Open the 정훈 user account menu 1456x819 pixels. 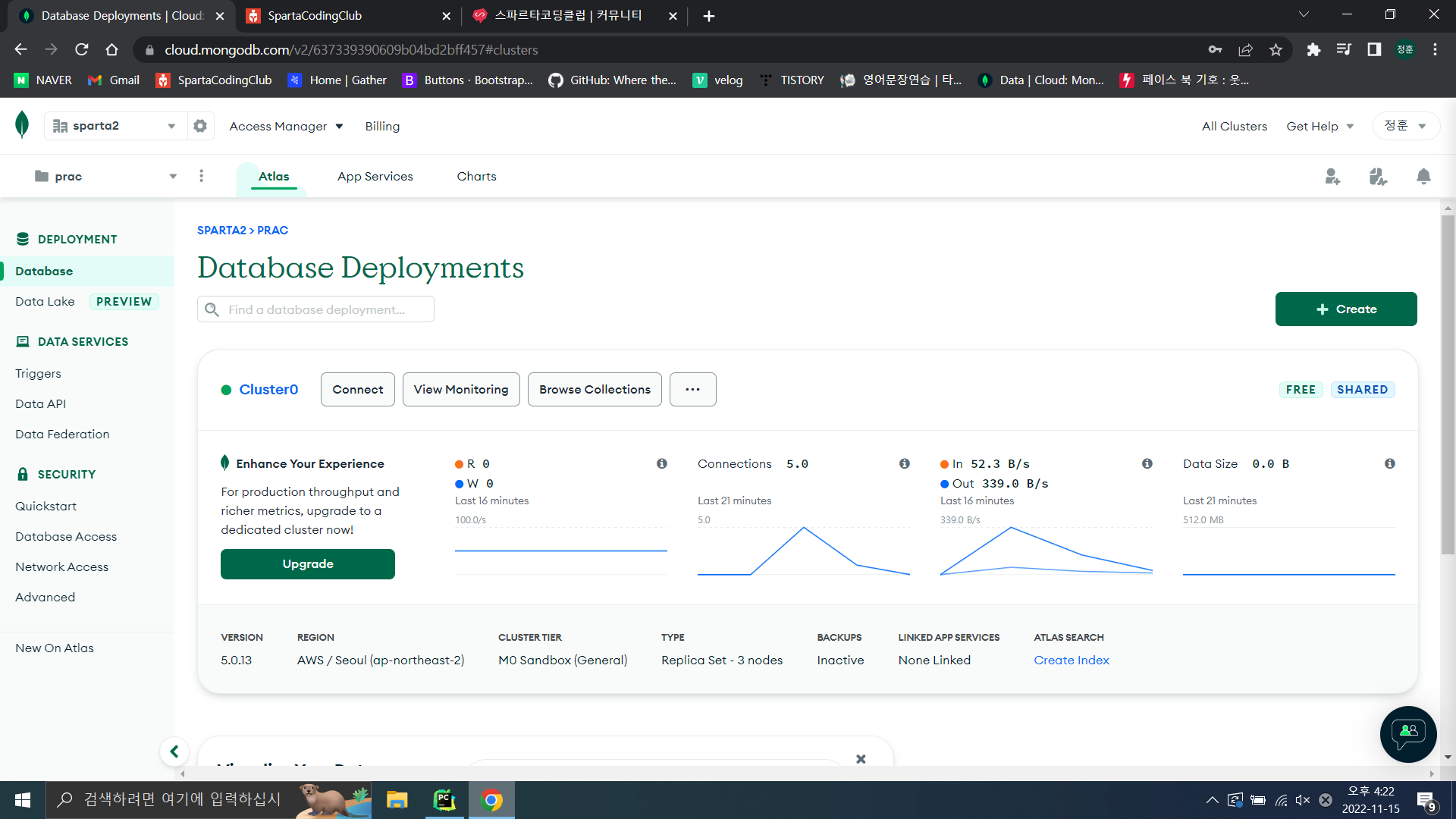(x=1406, y=126)
